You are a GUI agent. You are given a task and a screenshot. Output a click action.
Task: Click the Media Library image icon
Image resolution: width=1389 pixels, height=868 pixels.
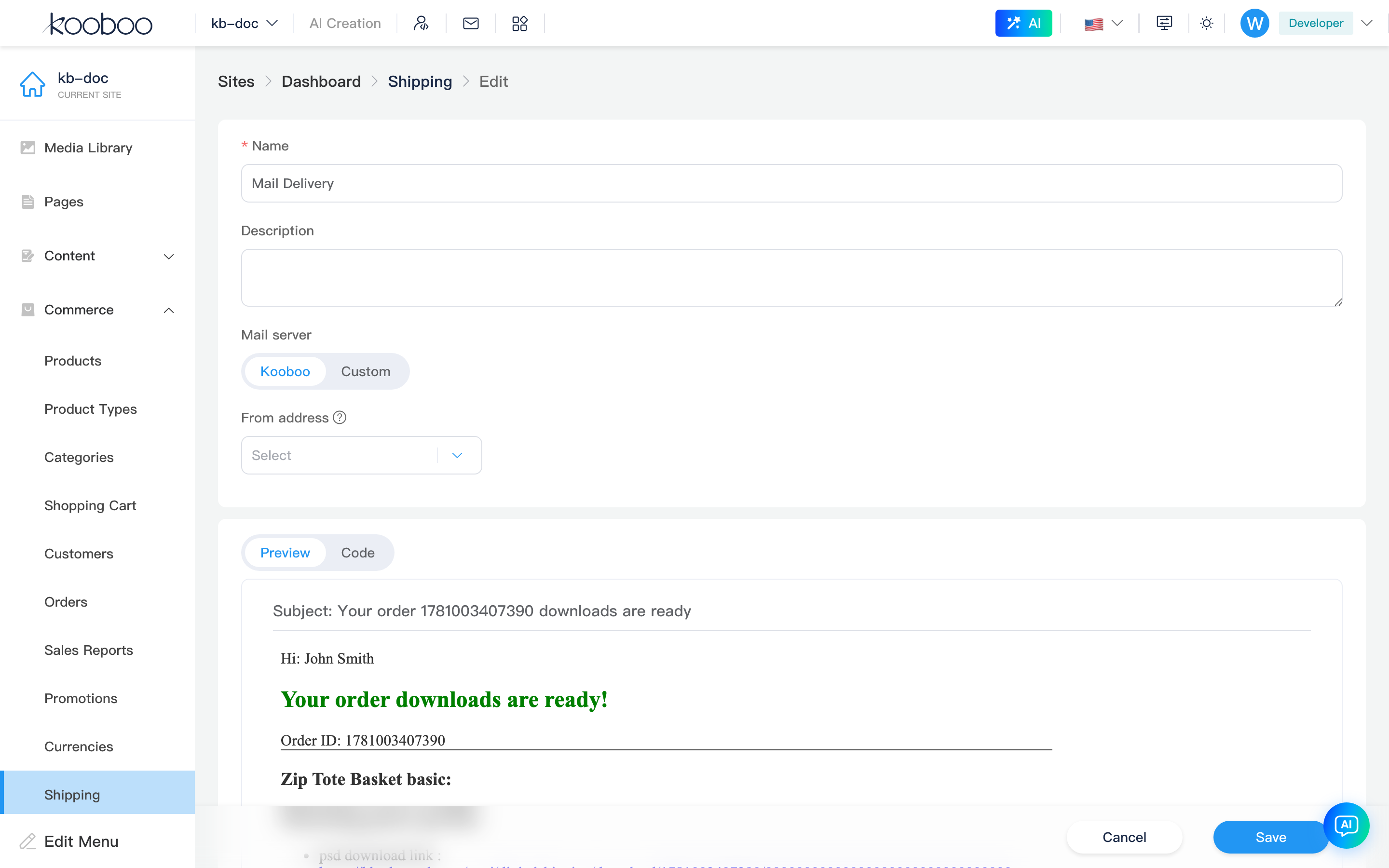click(27, 148)
